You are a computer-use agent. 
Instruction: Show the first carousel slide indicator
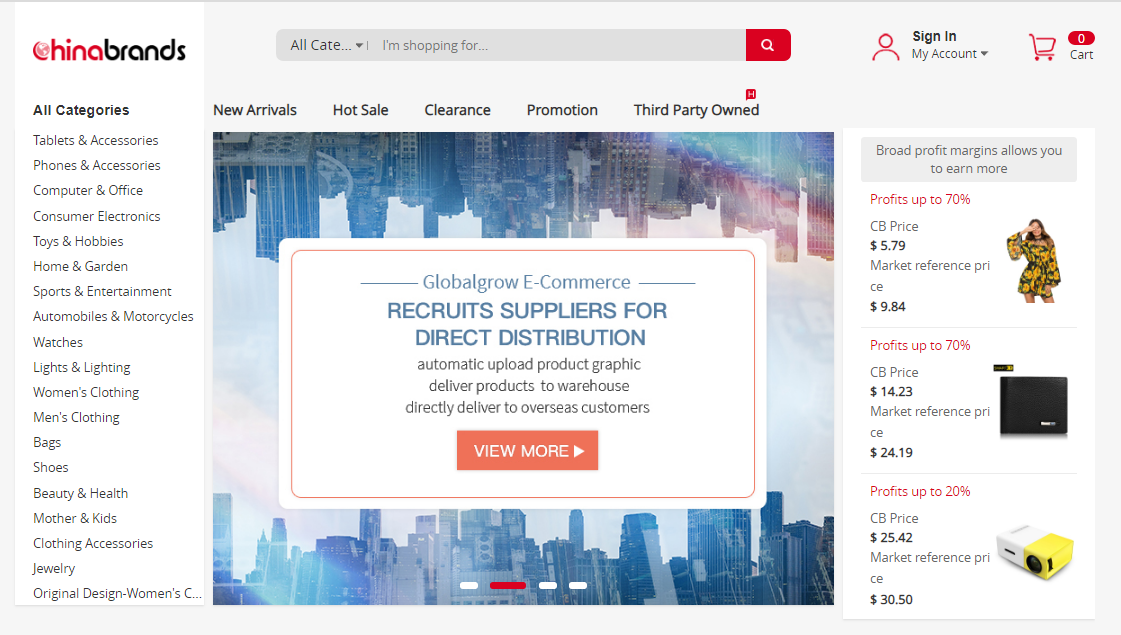click(469, 586)
